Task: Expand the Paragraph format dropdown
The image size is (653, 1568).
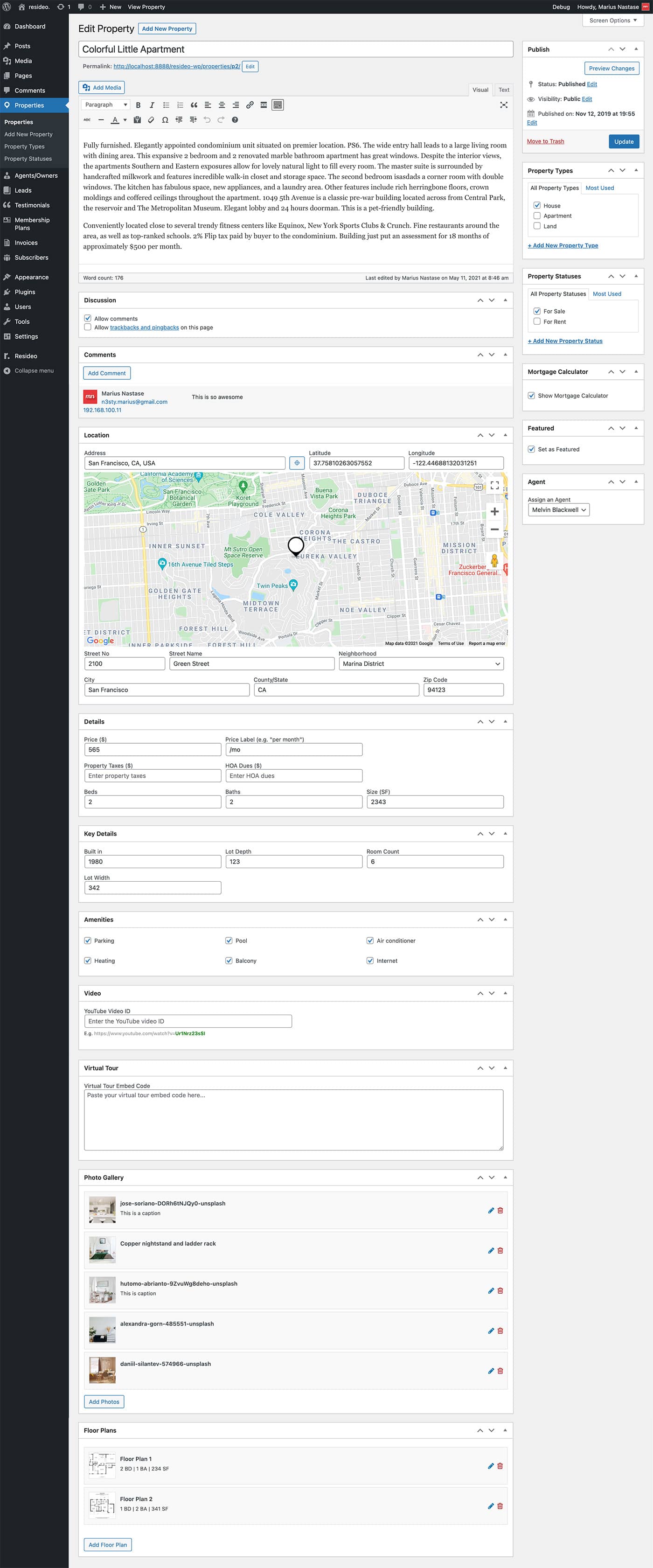Action: (106, 105)
